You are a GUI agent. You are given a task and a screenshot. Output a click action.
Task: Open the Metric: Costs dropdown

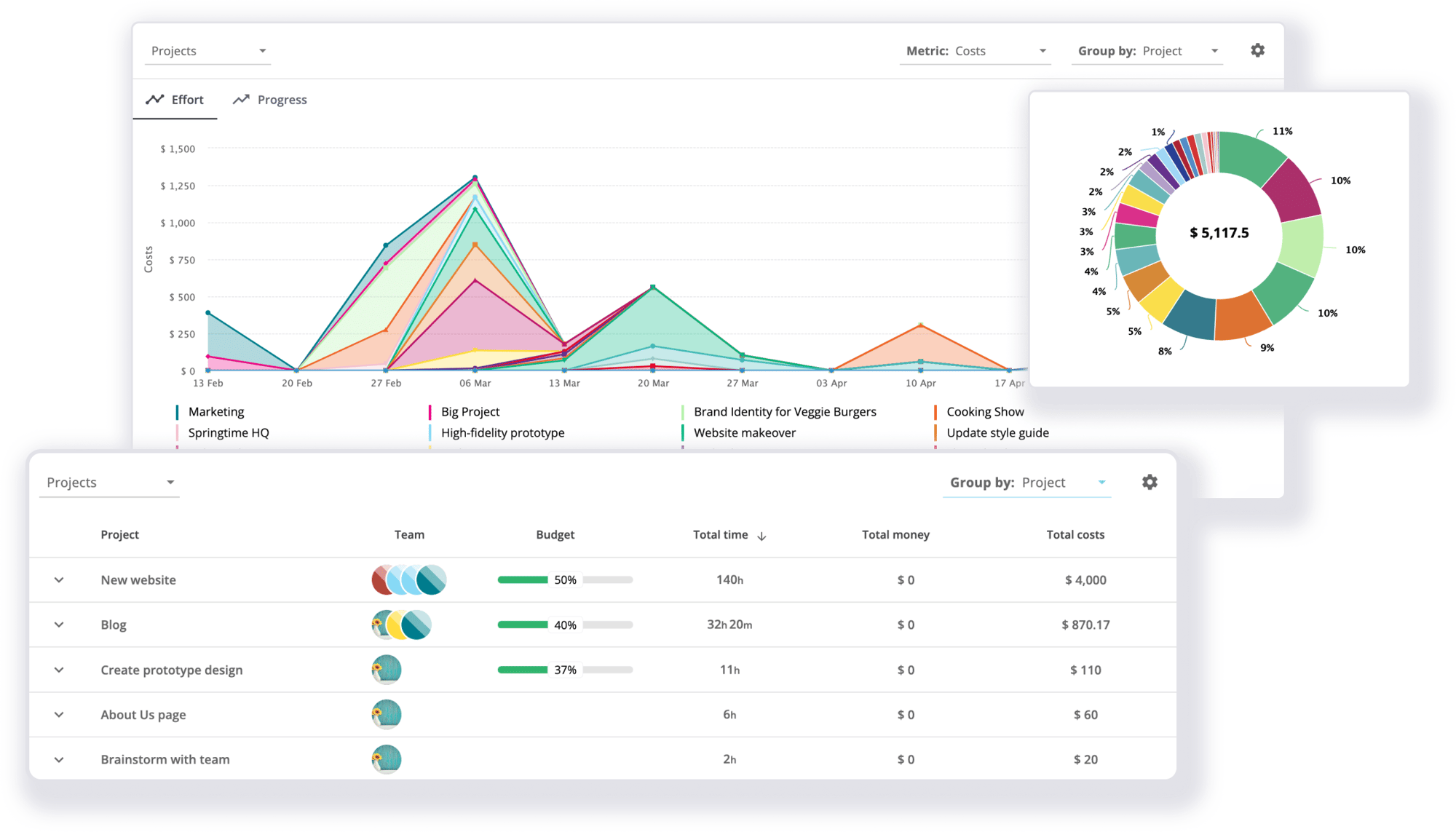click(976, 51)
